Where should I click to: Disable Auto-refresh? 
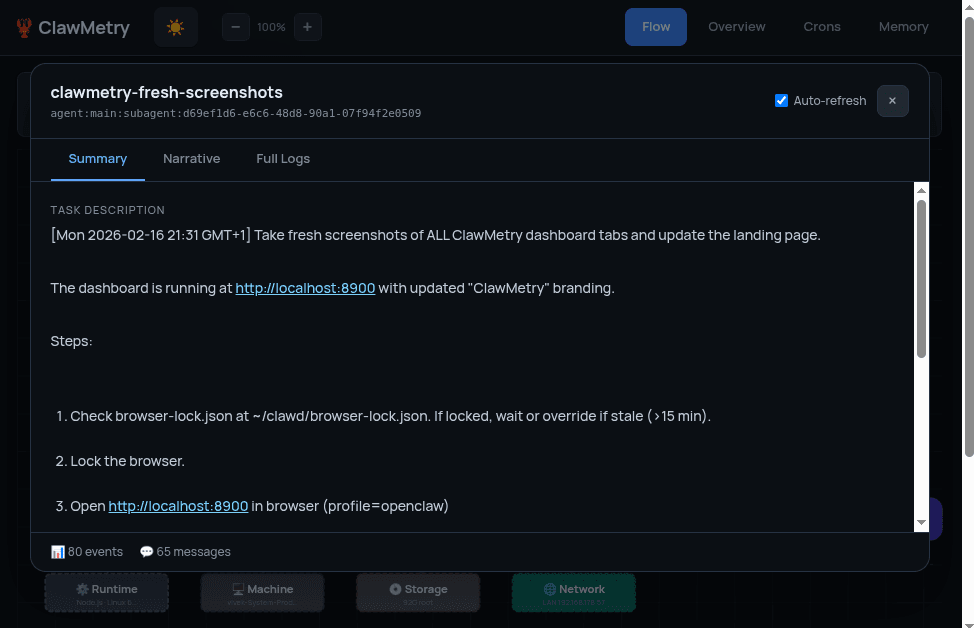(x=781, y=100)
